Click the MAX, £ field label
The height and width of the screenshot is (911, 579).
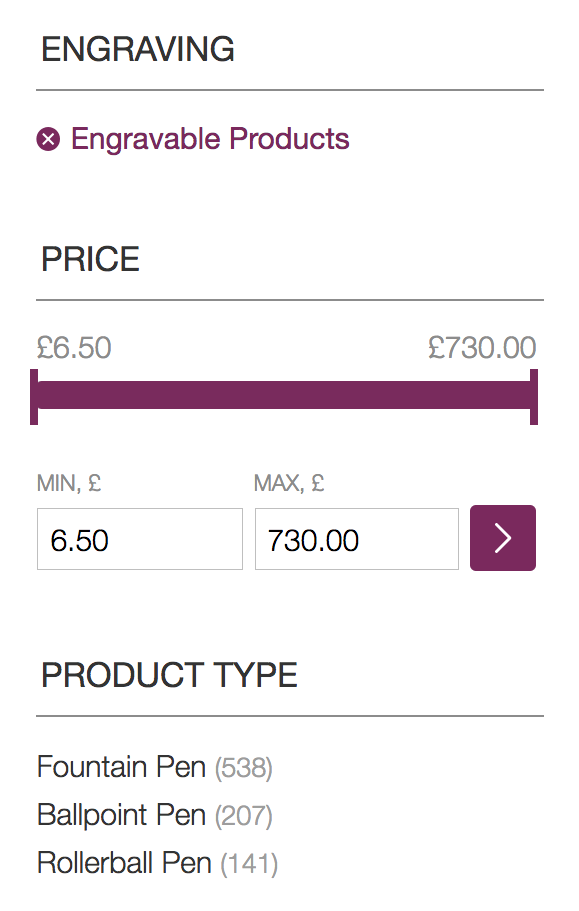tap(289, 483)
